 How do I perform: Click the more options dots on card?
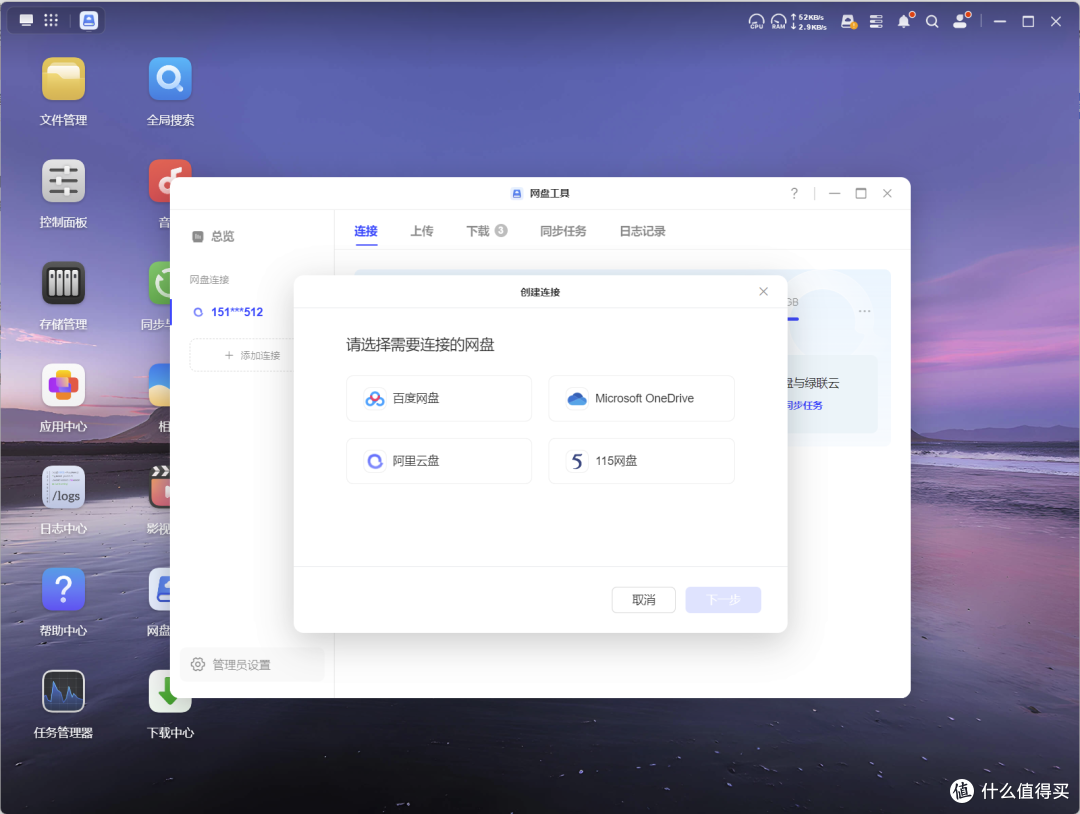pos(864,311)
